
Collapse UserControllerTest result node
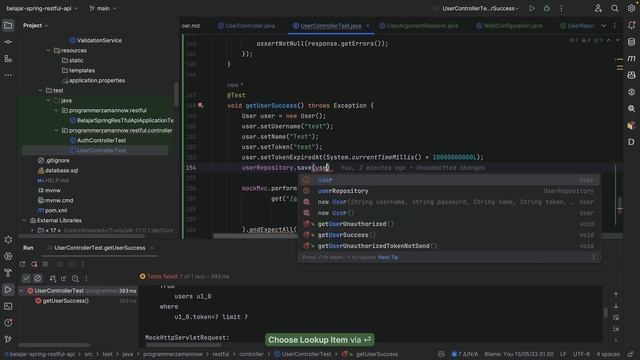22,291
